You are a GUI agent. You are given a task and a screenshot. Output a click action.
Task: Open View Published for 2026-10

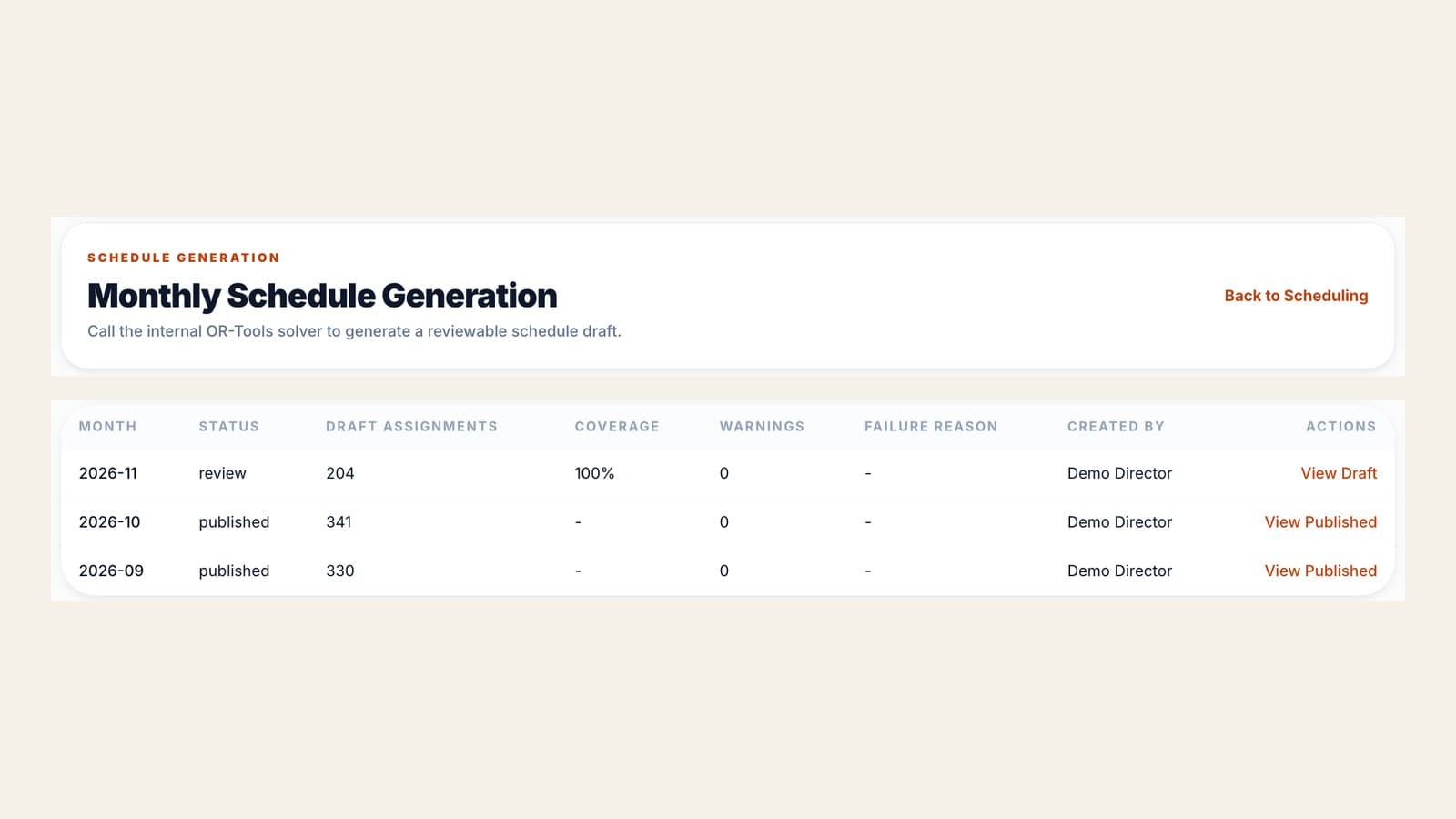pyautogui.click(x=1320, y=522)
